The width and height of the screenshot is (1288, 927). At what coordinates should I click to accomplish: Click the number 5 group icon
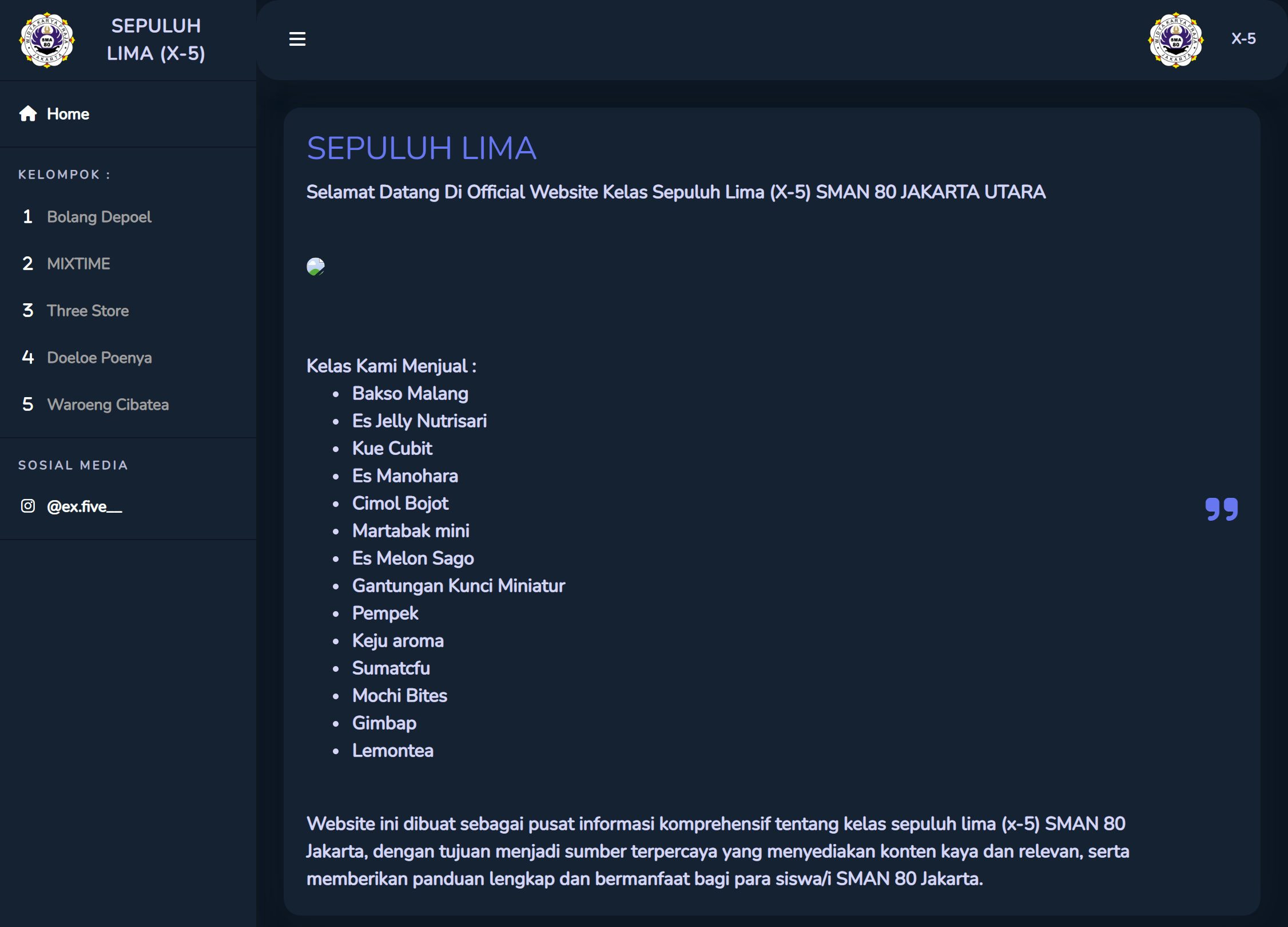pyautogui.click(x=27, y=405)
